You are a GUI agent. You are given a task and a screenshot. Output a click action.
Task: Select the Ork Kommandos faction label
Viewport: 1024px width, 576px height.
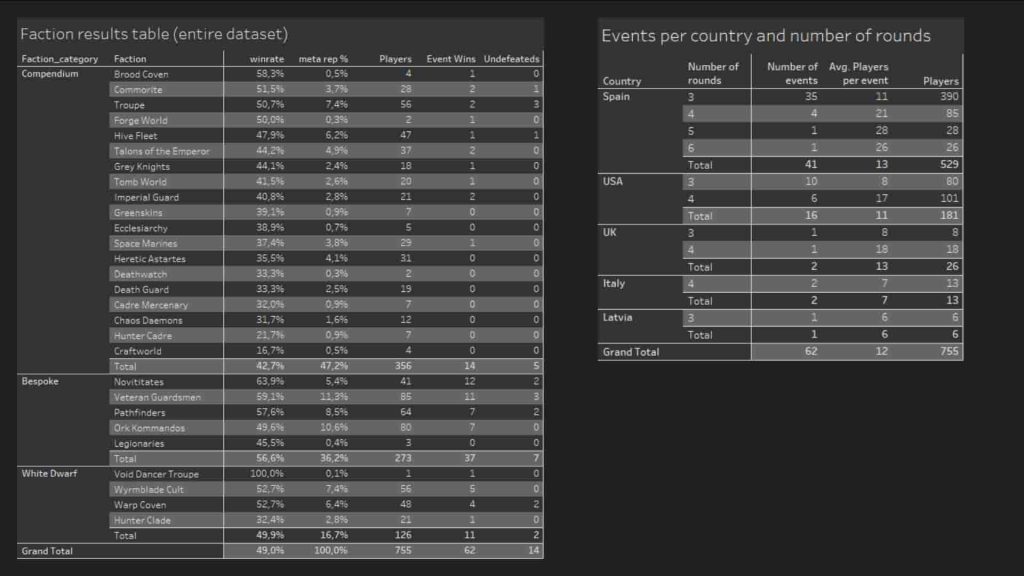coord(149,428)
